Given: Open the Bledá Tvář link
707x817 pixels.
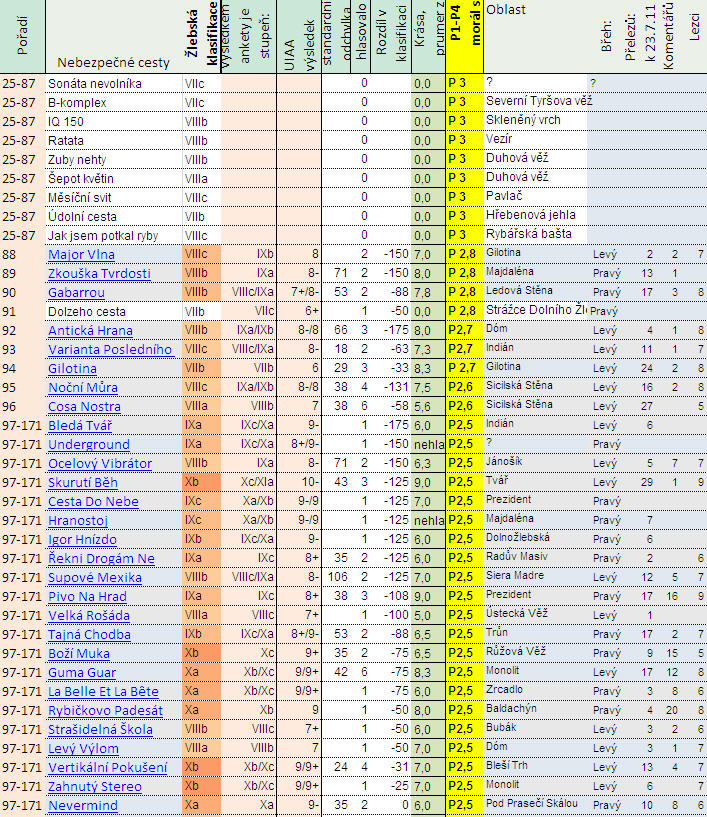Looking at the screenshot, I should [81, 425].
